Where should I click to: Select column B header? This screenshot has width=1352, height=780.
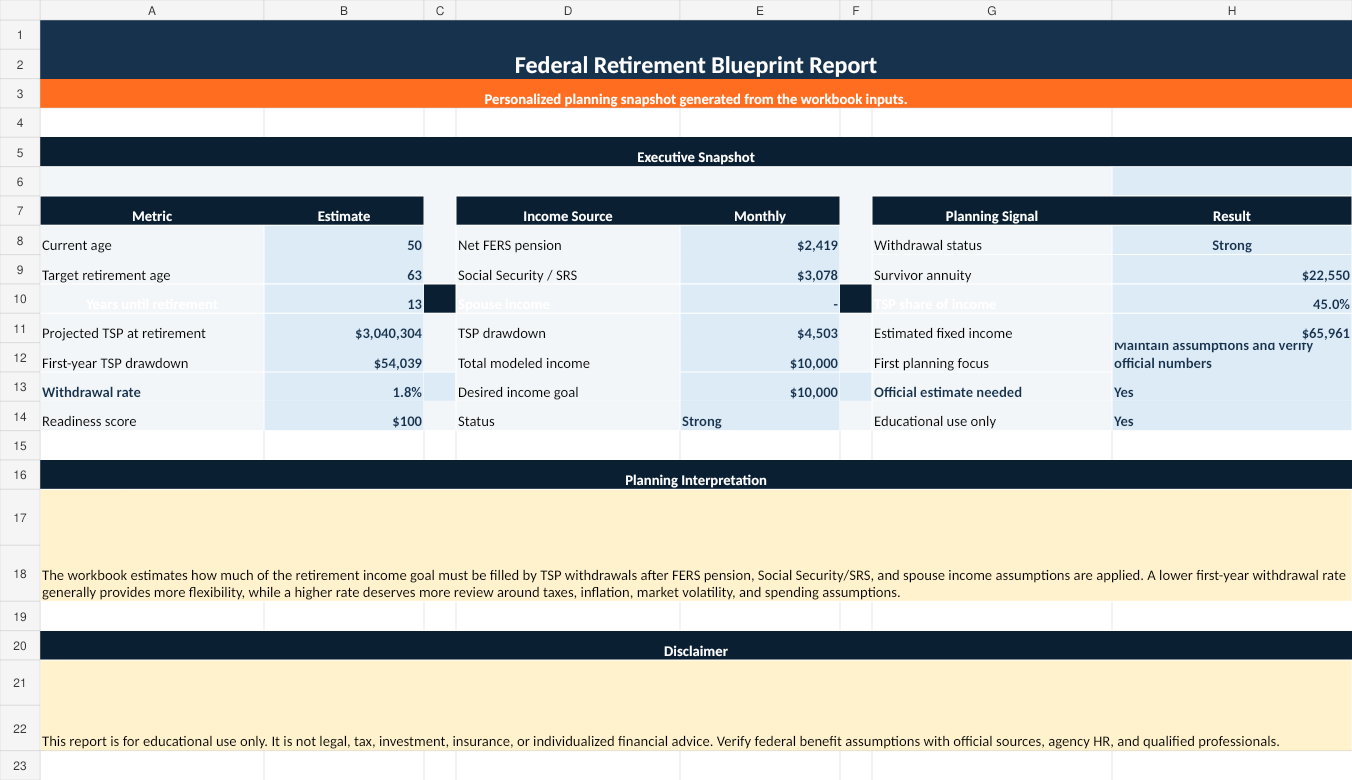pos(344,10)
